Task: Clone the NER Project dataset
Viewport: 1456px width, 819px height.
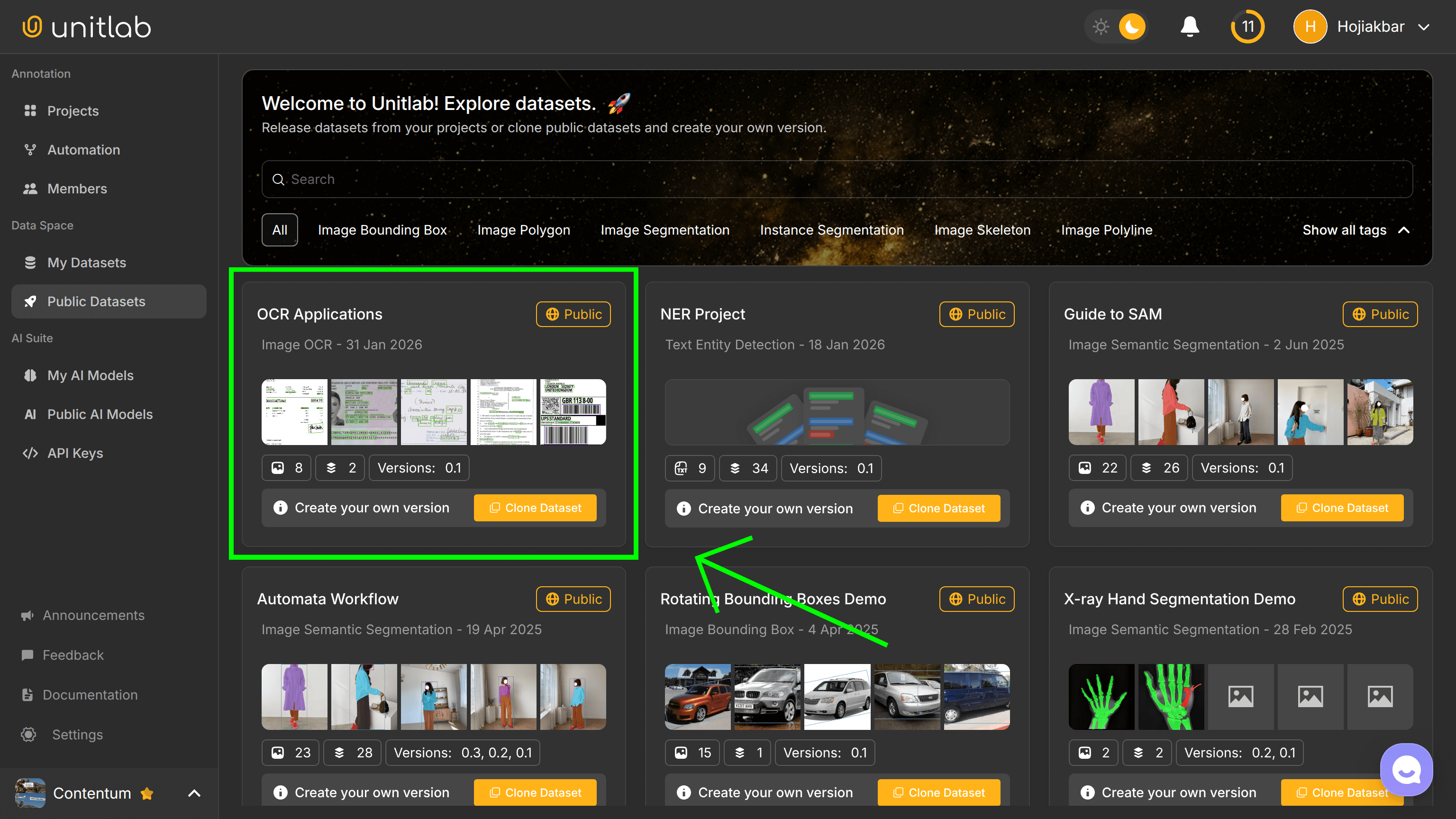Action: click(x=938, y=508)
